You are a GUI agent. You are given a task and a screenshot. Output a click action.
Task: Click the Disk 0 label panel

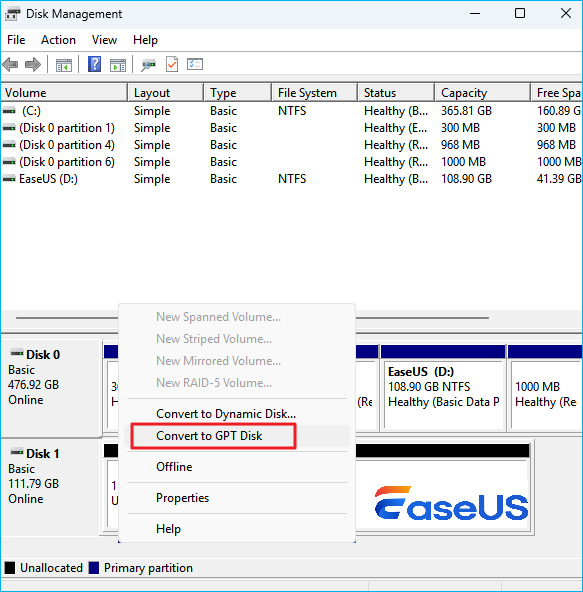point(51,388)
